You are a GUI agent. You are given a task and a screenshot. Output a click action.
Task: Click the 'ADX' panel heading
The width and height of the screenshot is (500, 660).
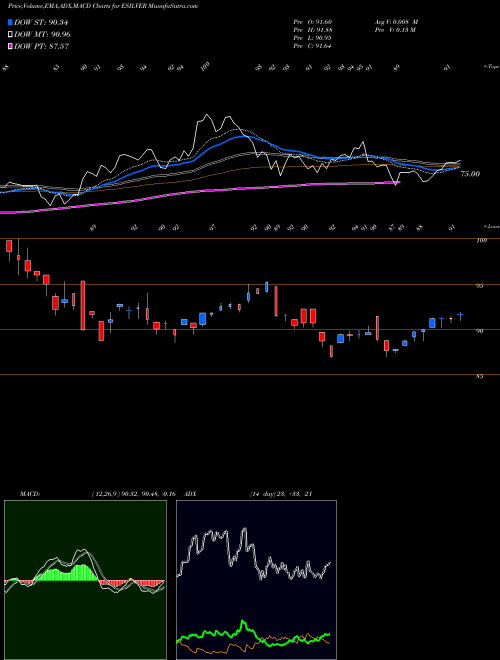coord(190,494)
